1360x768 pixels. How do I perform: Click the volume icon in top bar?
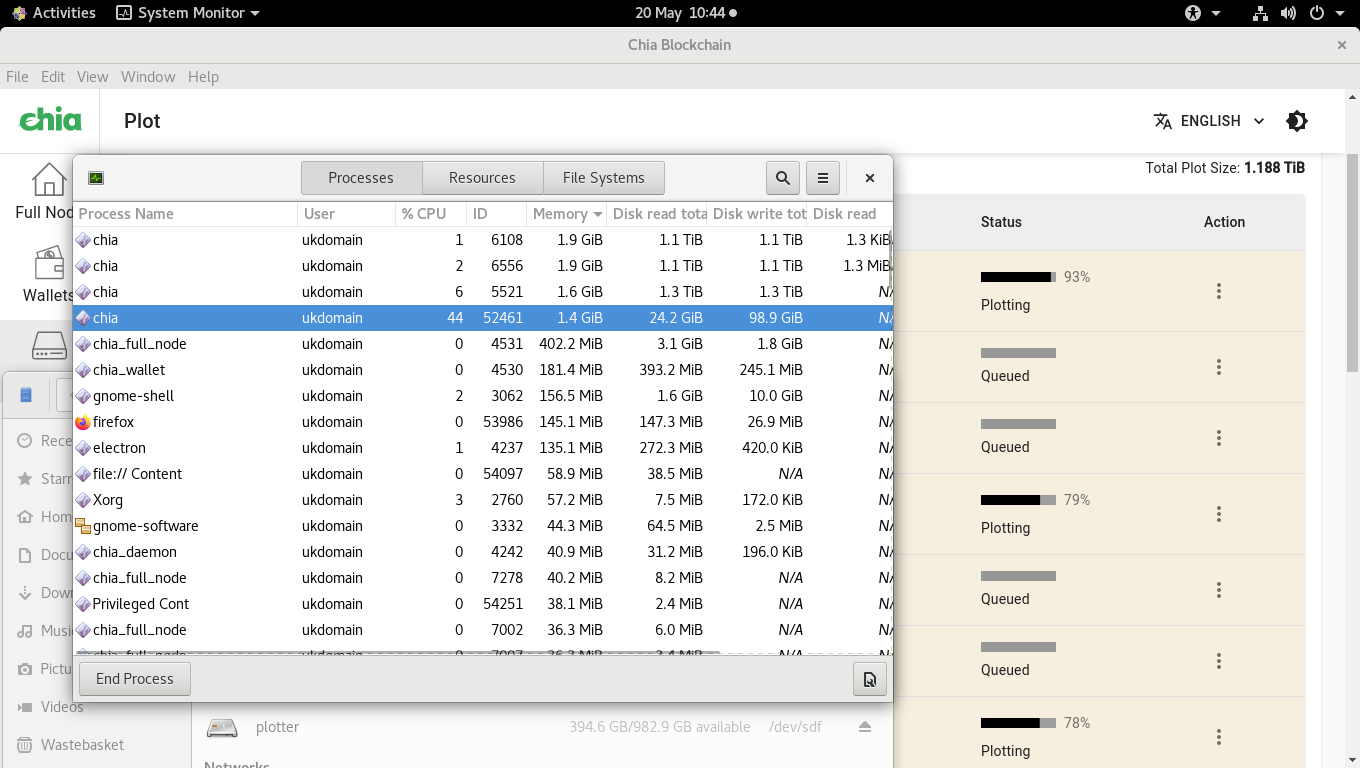1288,13
